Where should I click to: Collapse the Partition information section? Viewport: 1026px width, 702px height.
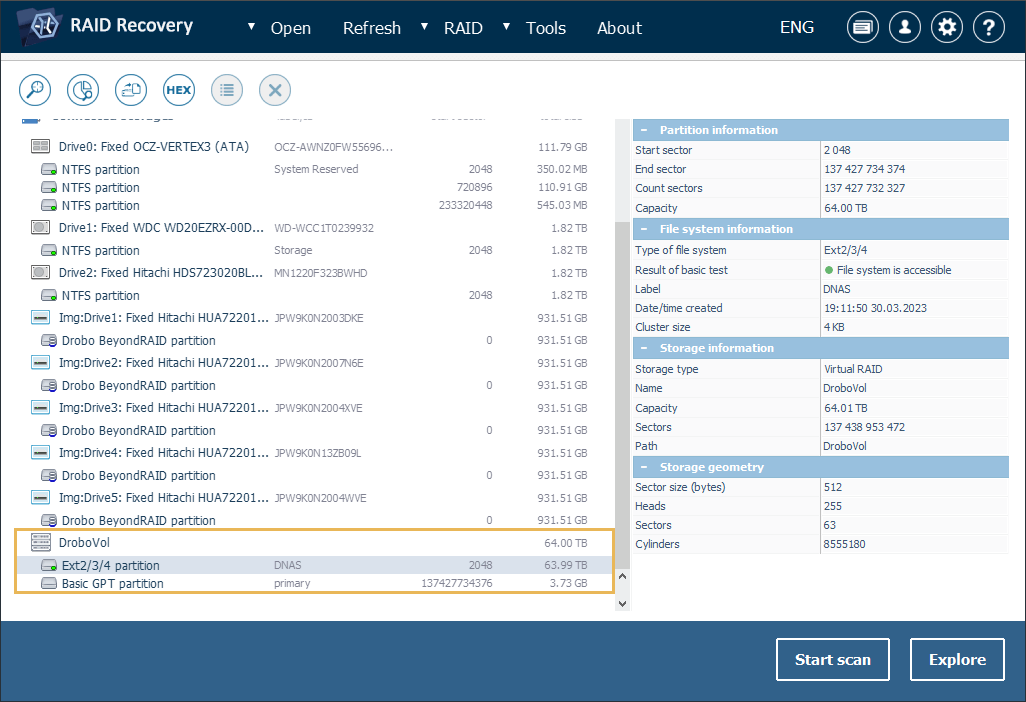(x=644, y=130)
